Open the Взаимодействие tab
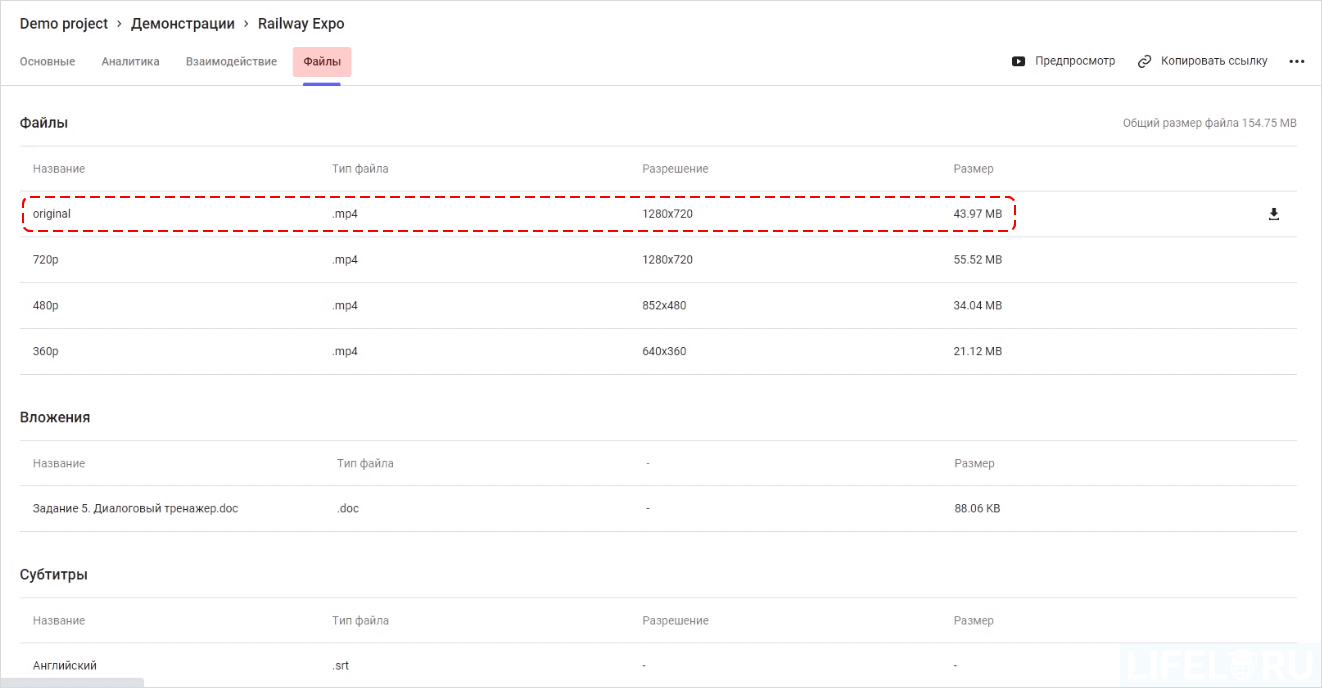This screenshot has width=1322, height=688. (231, 61)
